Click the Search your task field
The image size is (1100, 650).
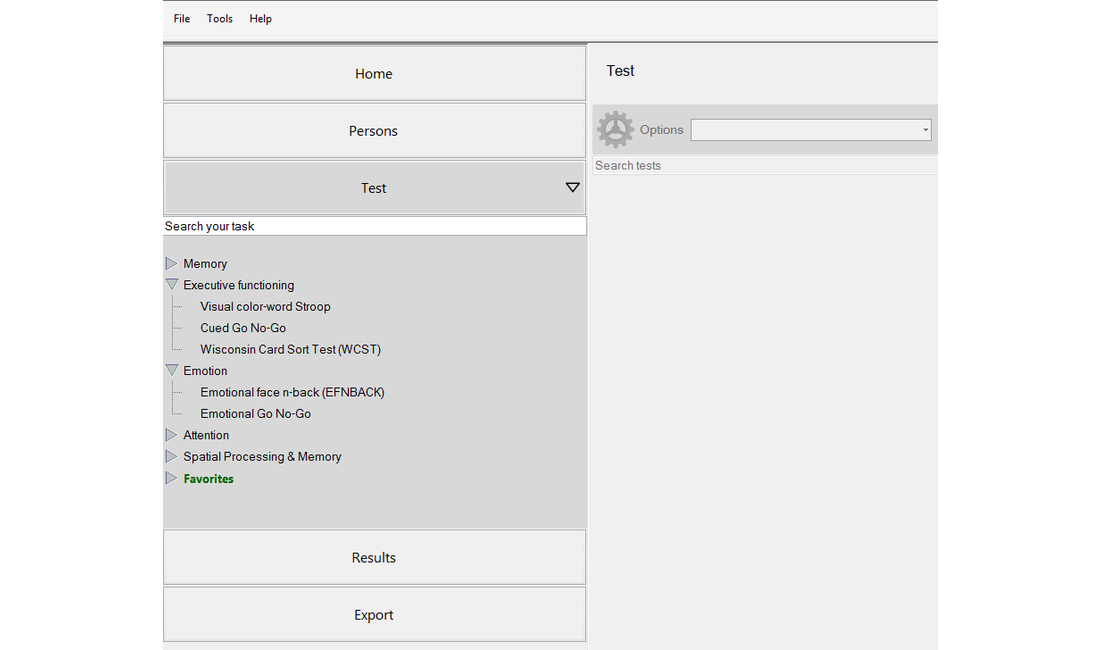click(x=374, y=227)
